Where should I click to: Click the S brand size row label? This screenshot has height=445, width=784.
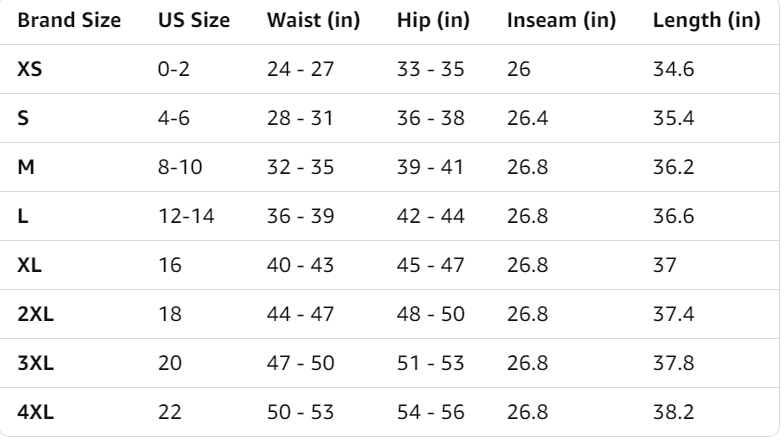(x=23, y=118)
